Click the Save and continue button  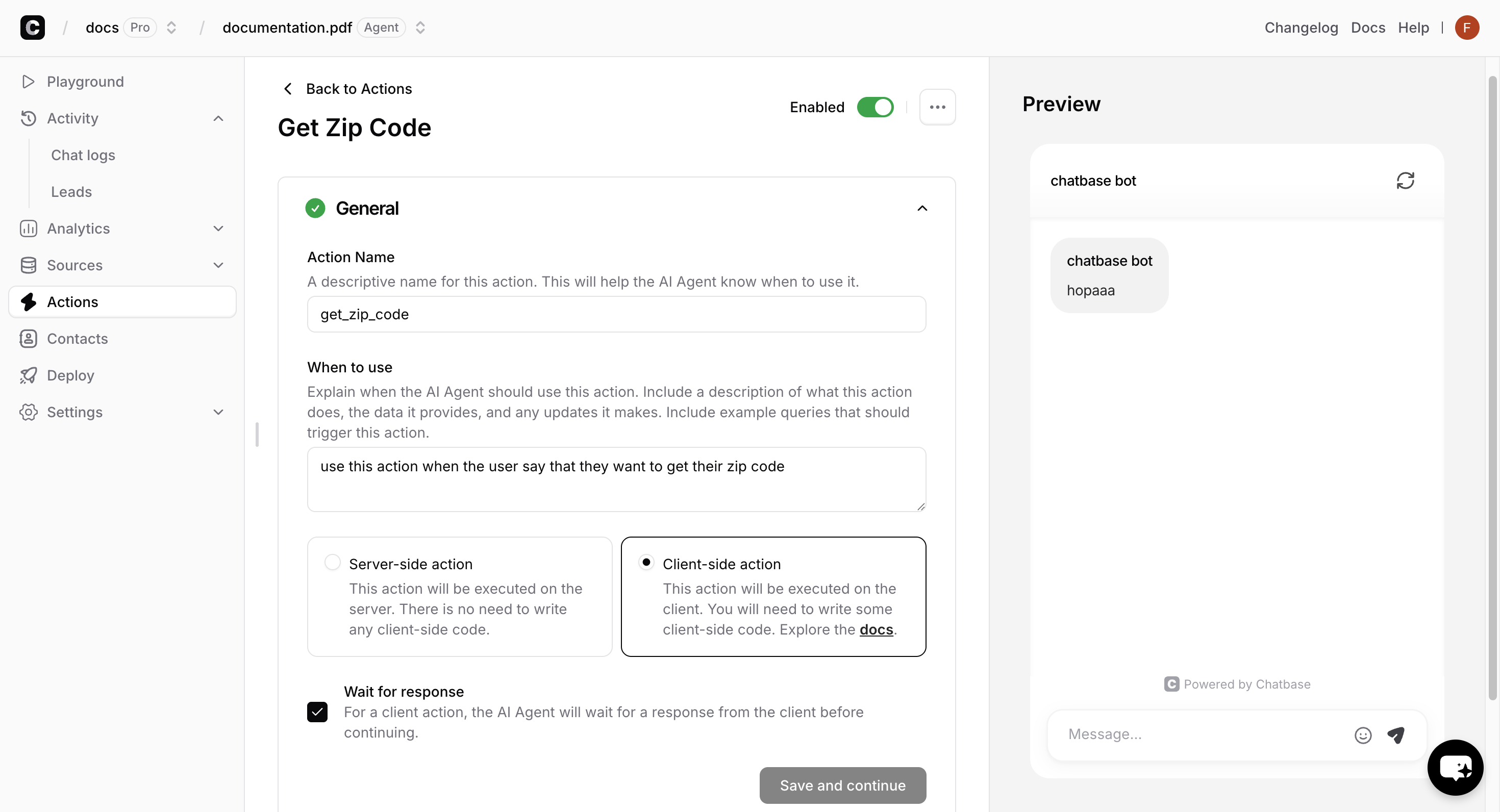coord(842,785)
